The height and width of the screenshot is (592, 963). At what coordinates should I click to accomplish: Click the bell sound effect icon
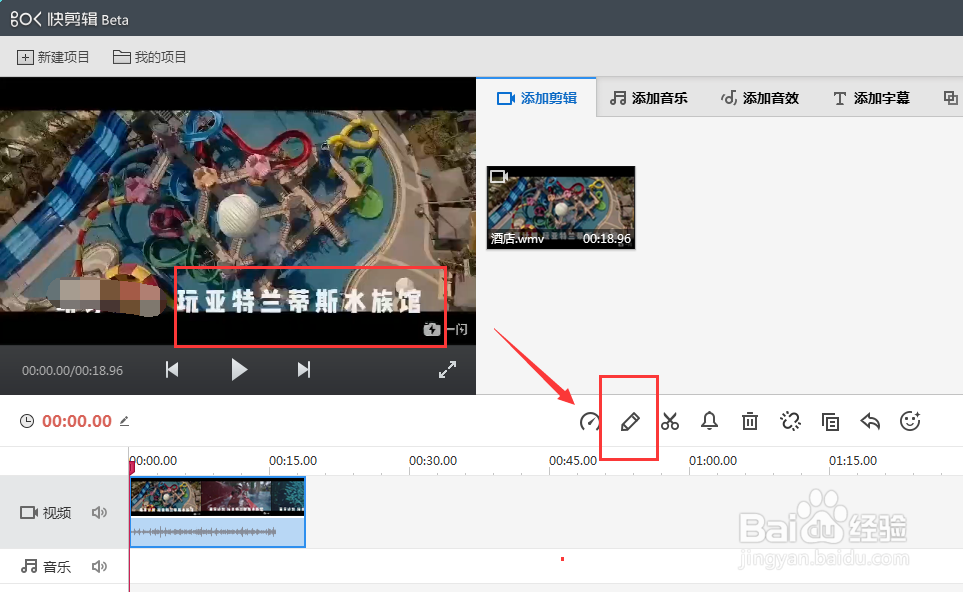pos(709,421)
